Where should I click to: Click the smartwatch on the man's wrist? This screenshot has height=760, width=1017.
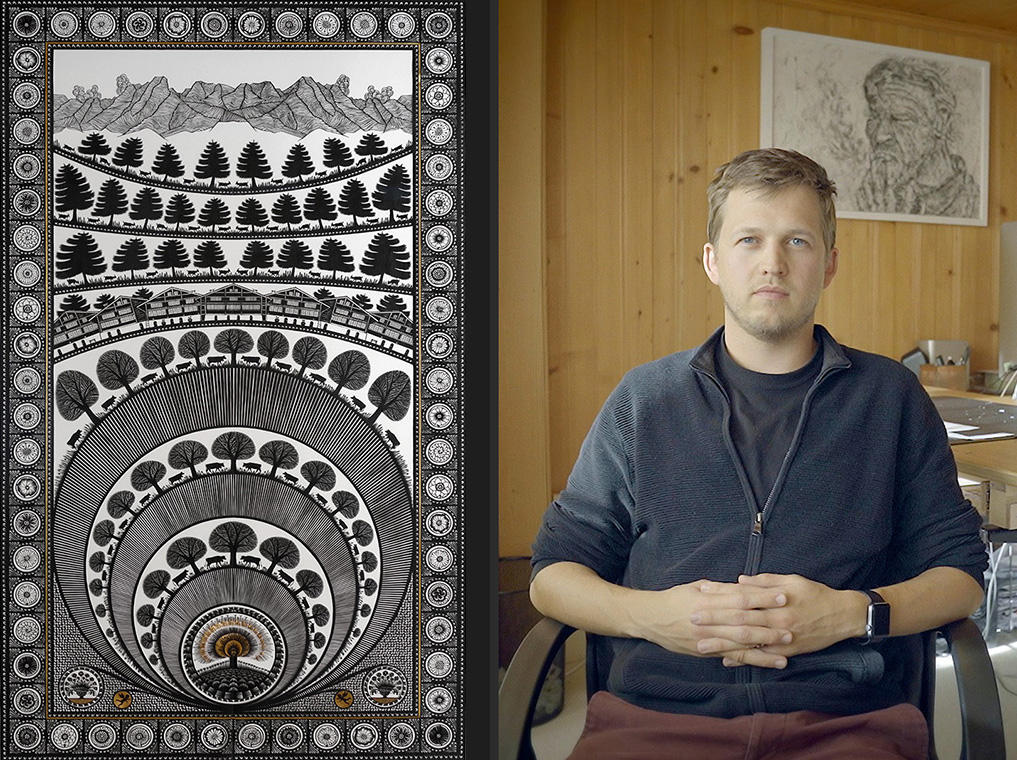(x=876, y=616)
